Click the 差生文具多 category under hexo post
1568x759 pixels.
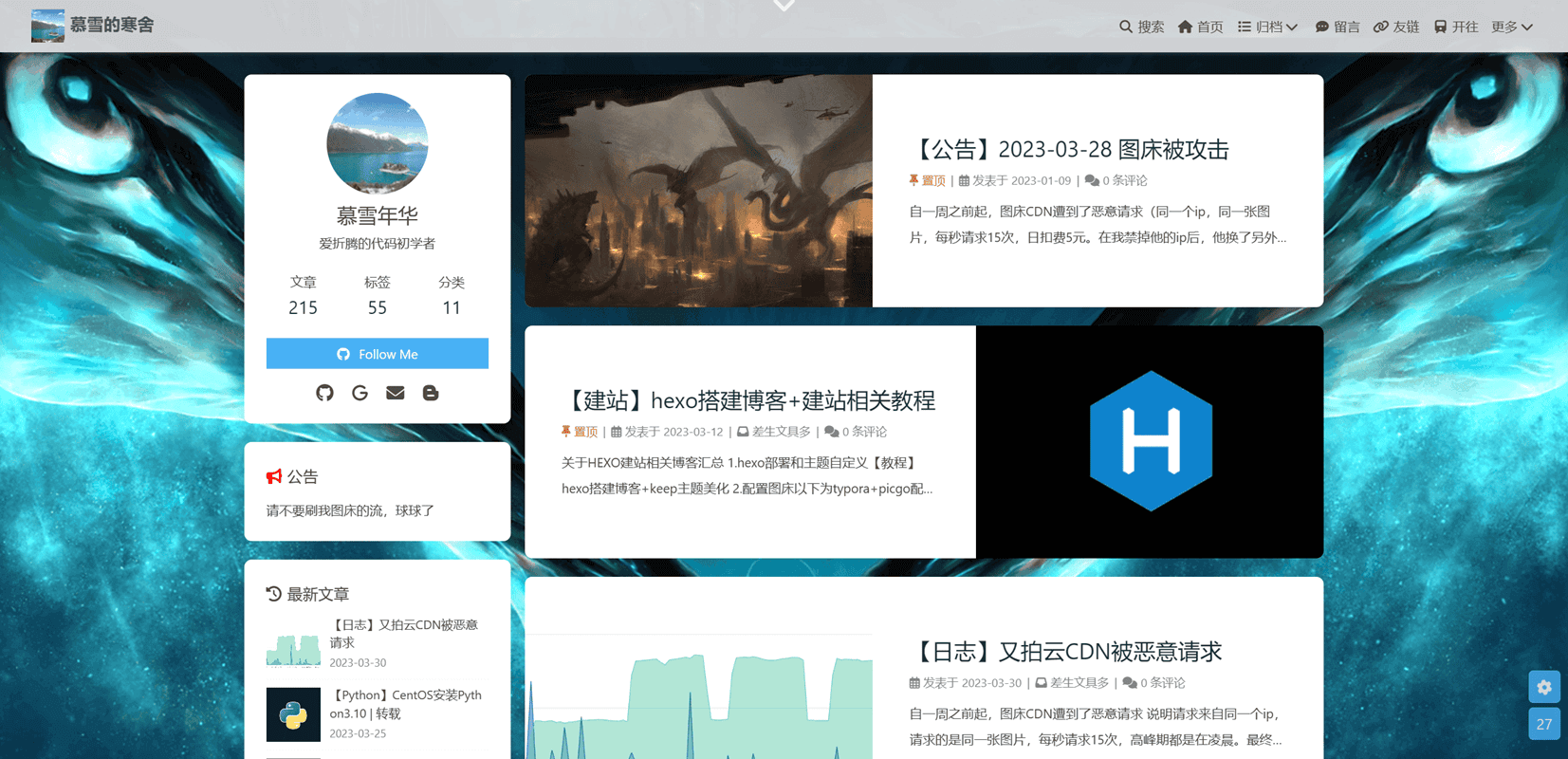point(780,432)
